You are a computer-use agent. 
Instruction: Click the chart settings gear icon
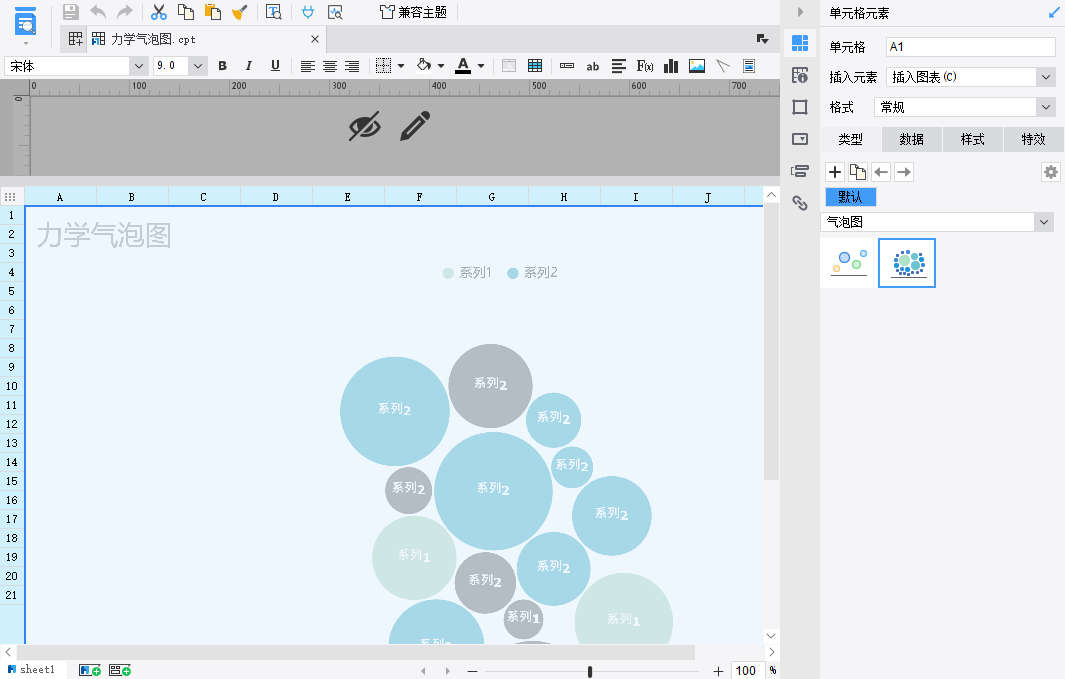pos(1050,172)
